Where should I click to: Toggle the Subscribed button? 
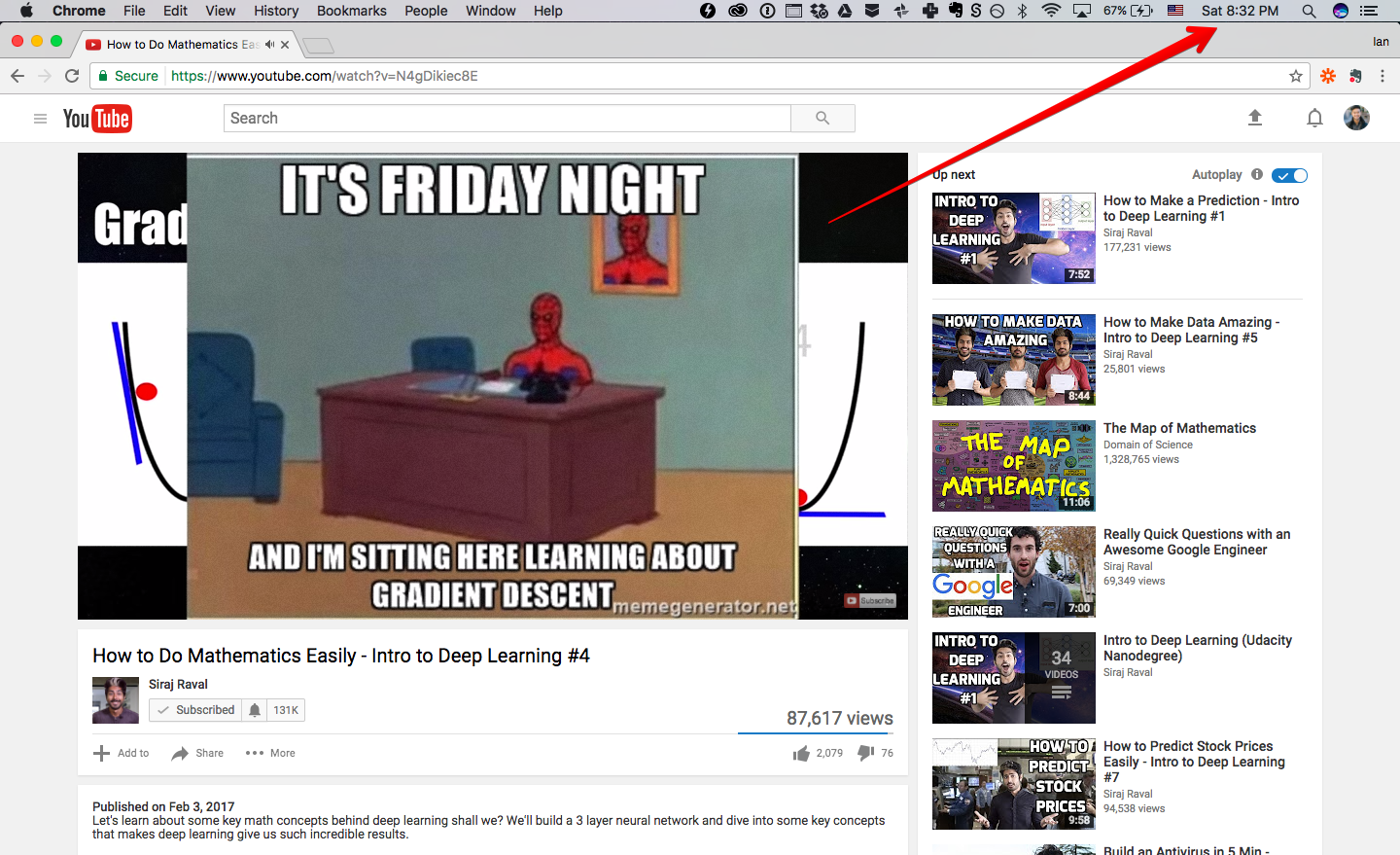(x=195, y=710)
